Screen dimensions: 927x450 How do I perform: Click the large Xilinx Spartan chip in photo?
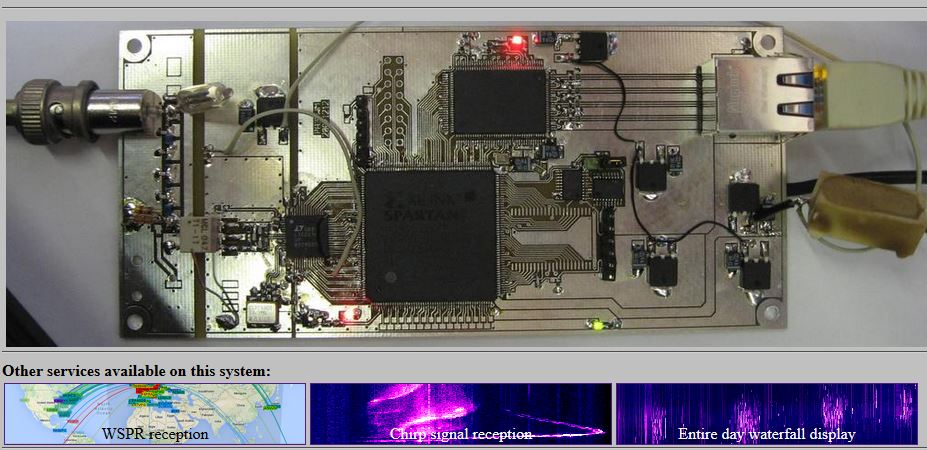pos(431,233)
